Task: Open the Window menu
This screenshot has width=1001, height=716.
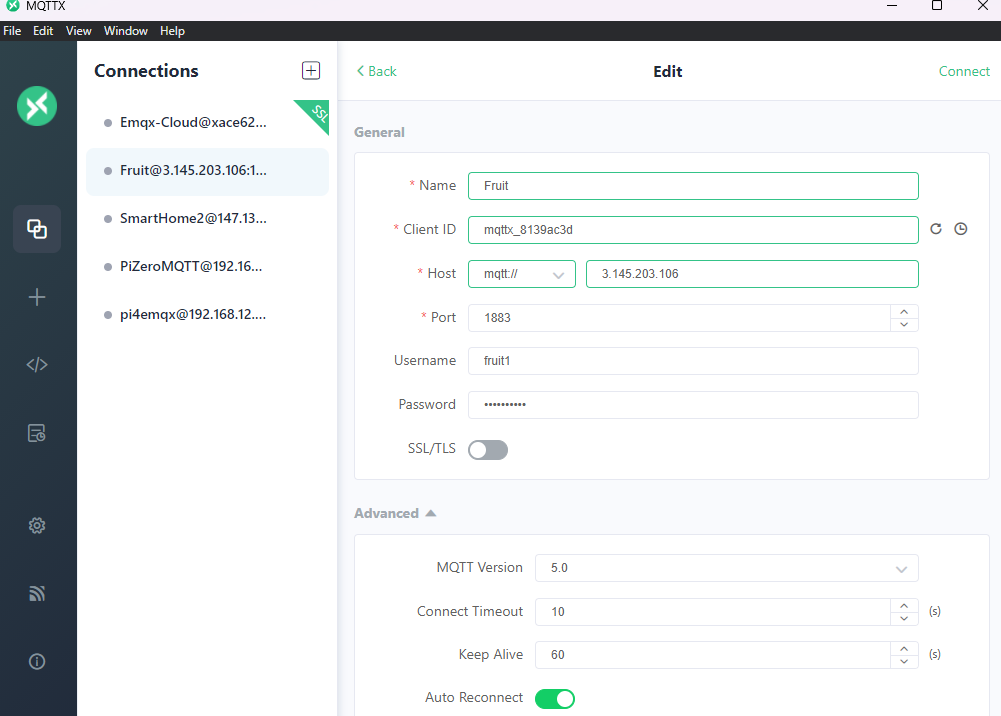Action: pyautogui.click(x=126, y=31)
